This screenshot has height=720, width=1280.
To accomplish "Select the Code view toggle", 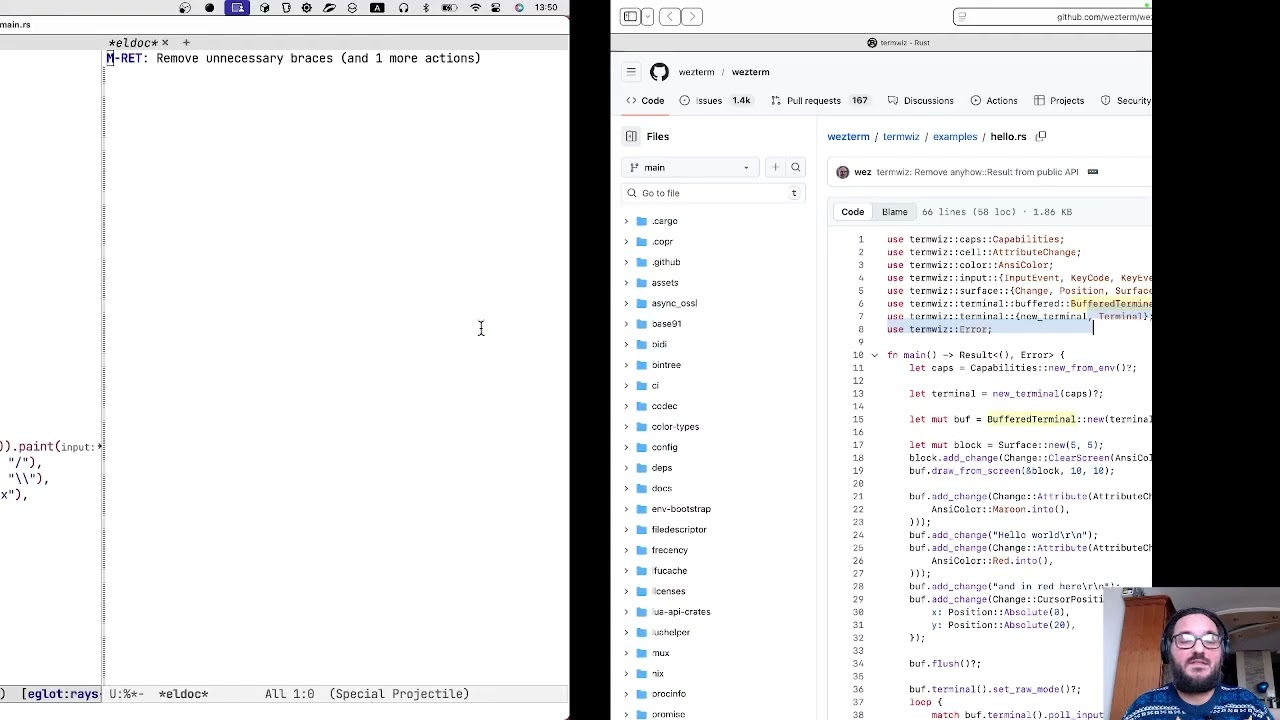I will 852,212.
